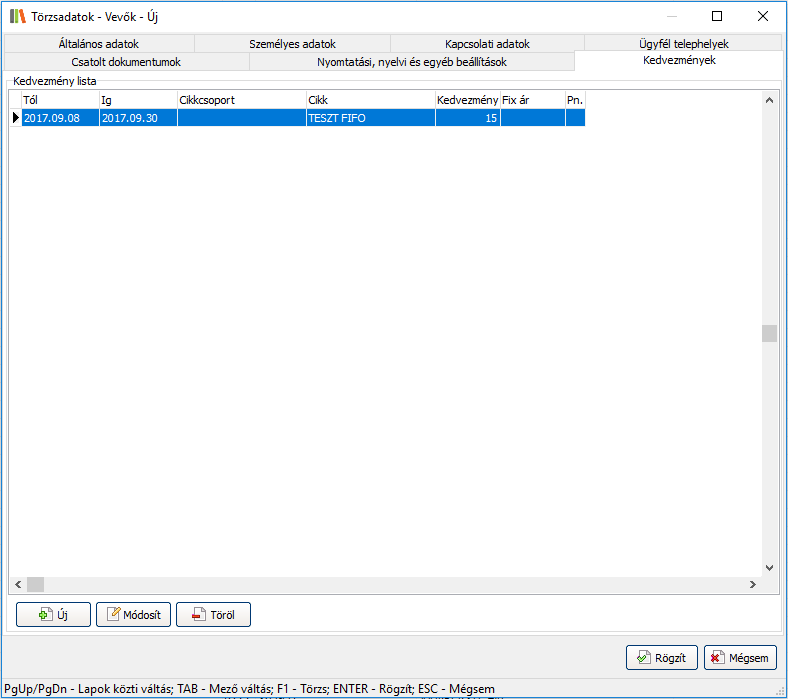
Task: Click the application icon in the title bar
Action: coord(17,16)
